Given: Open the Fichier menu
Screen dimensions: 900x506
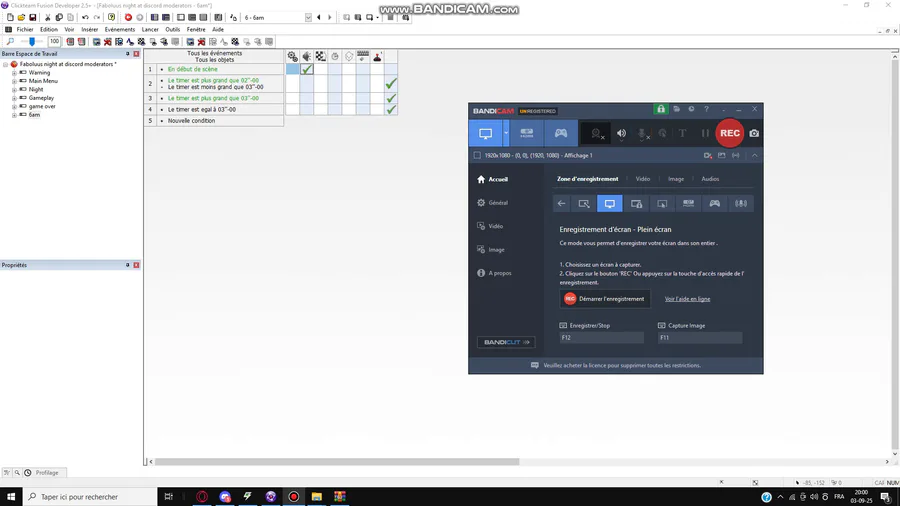Looking at the screenshot, I should (25, 29).
